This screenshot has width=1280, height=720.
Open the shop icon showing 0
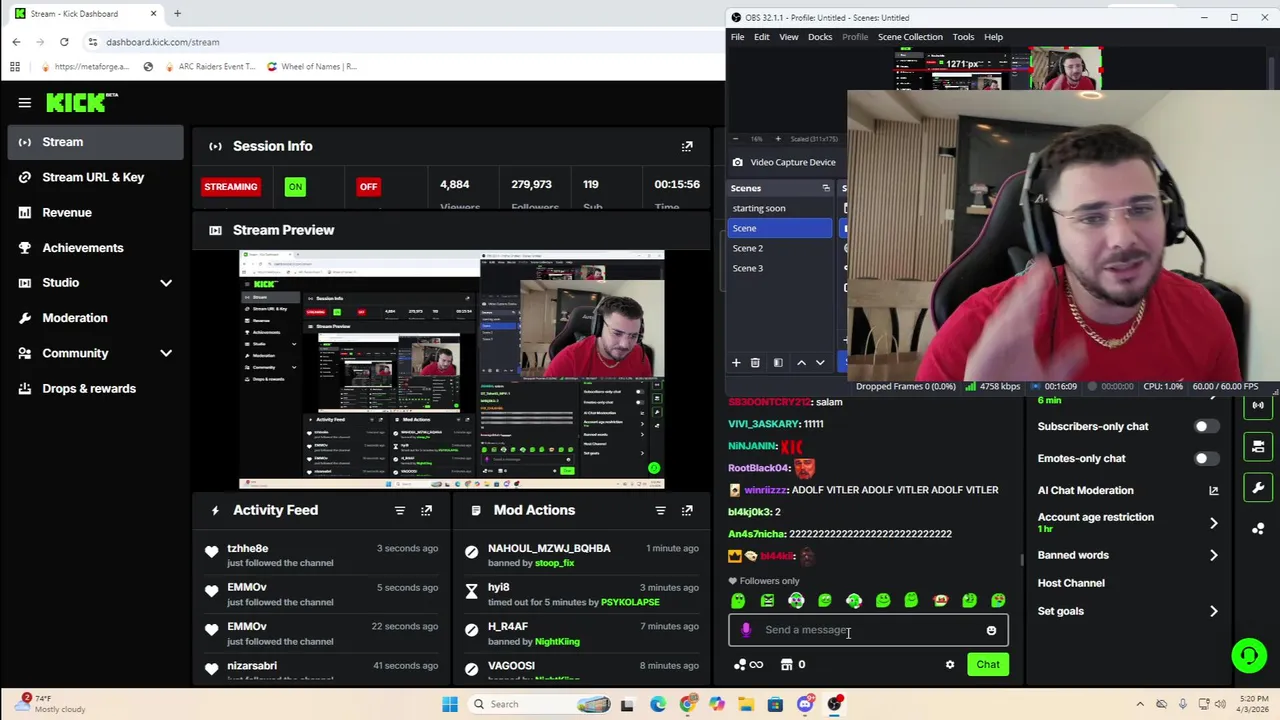[793, 664]
